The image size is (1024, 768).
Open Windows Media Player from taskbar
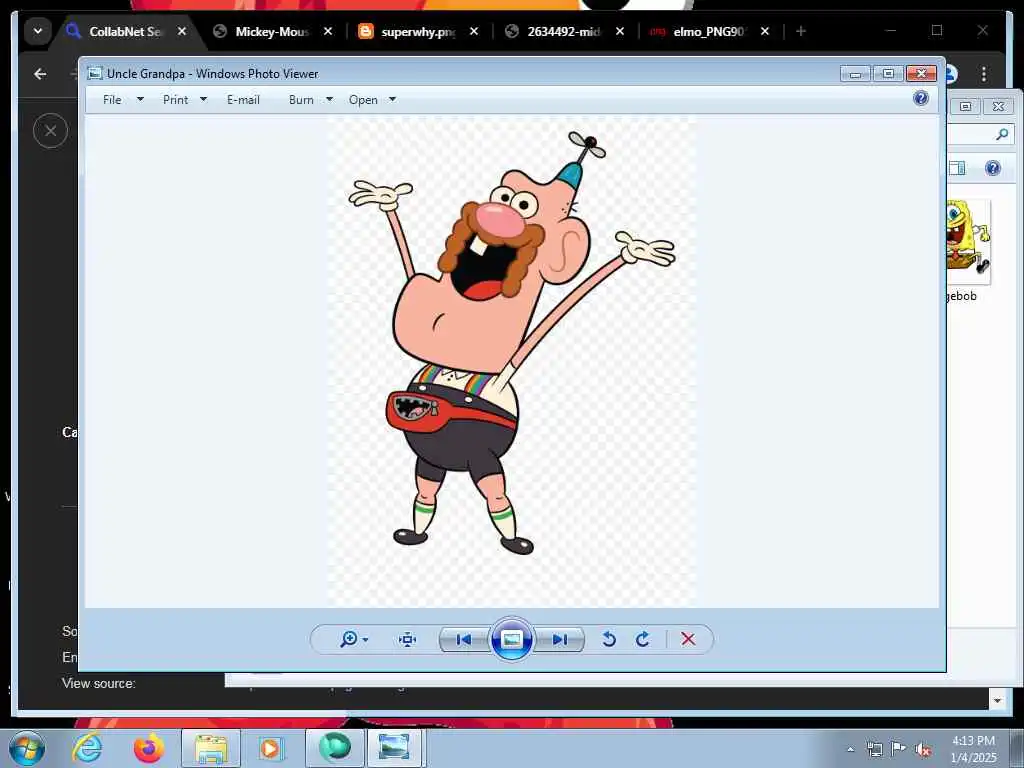point(270,748)
